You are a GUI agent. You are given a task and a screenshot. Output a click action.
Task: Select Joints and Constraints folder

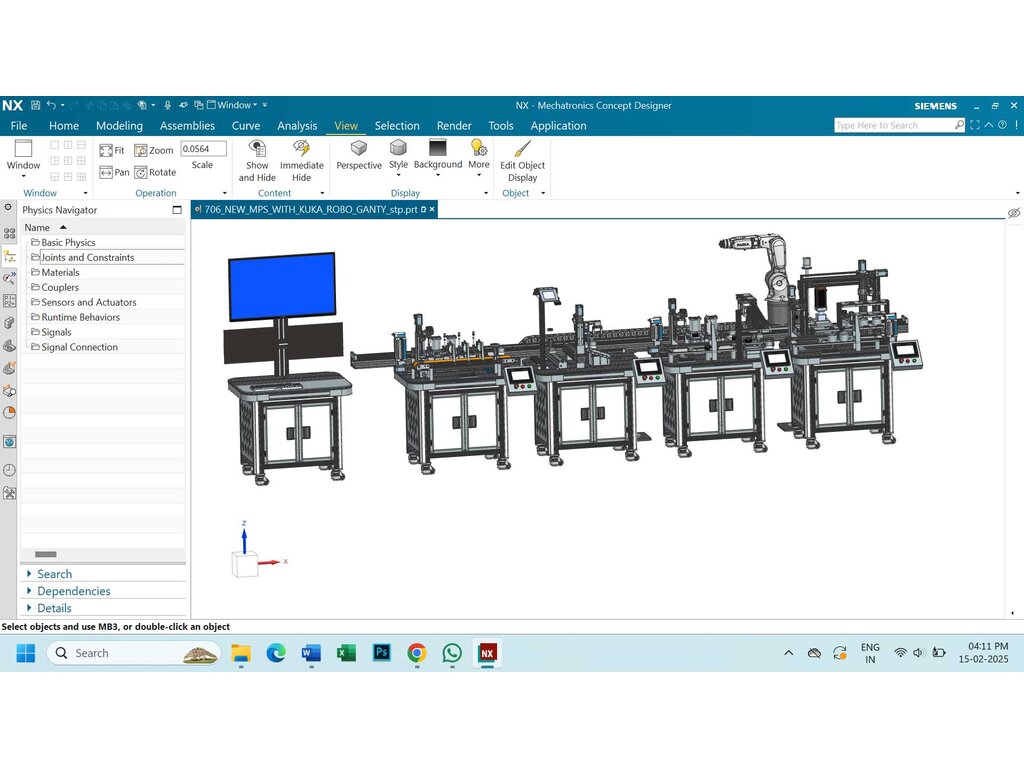(x=83, y=257)
